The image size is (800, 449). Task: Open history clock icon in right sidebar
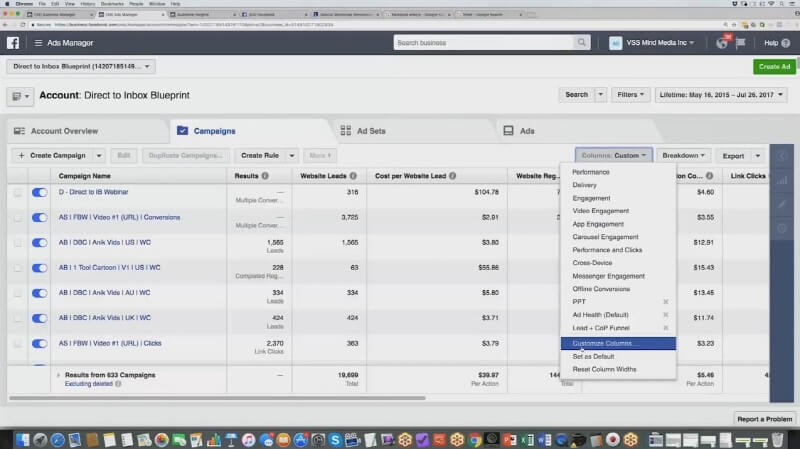[x=782, y=228]
